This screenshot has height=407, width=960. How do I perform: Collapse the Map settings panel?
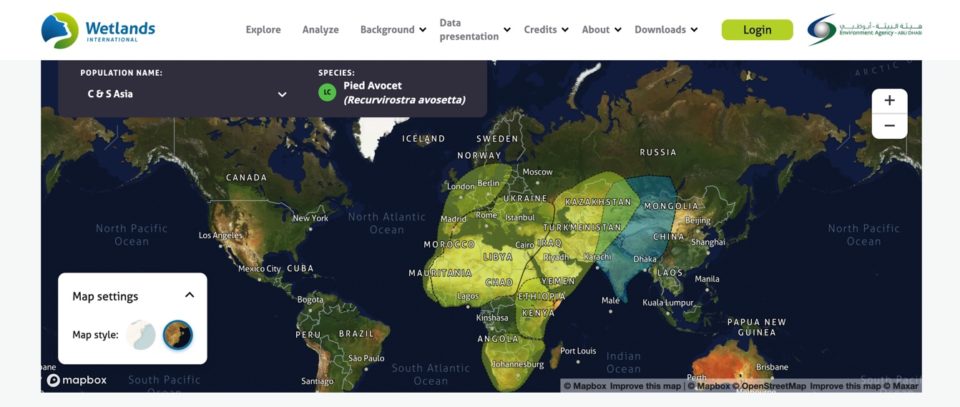[x=190, y=295]
